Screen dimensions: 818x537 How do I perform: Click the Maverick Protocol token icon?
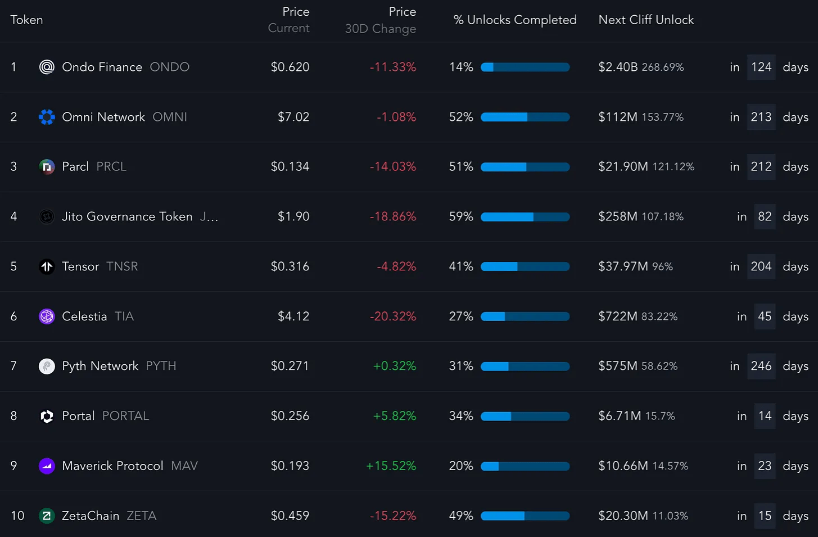coord(46,466)
